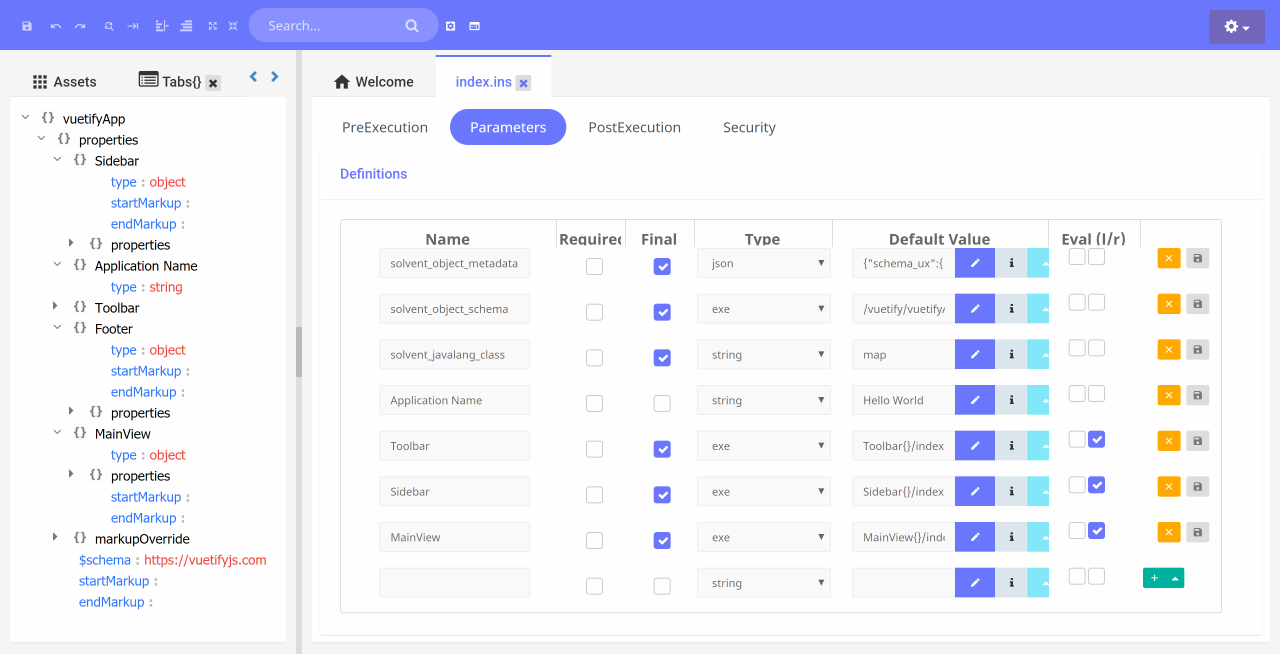Click the Definitions link
The image size is (1280, 654).
(373, 173)
